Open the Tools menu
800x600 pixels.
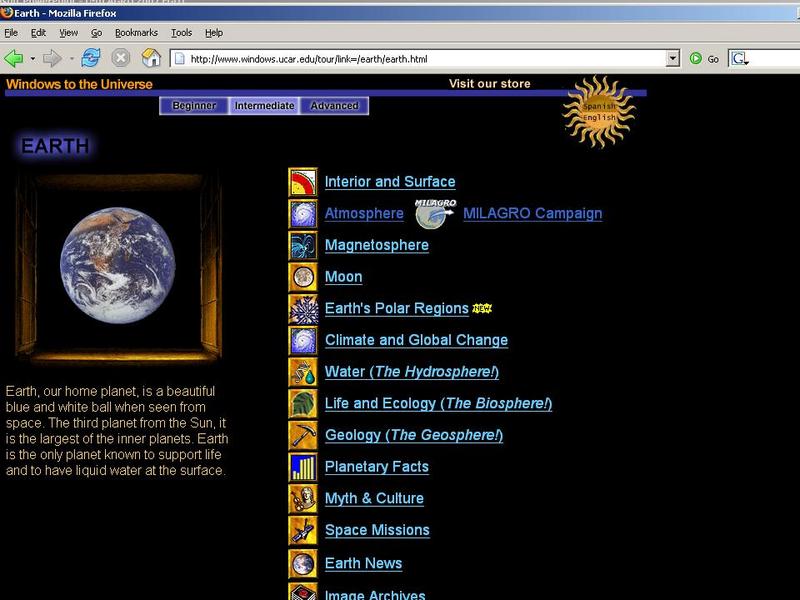point(182,33)
